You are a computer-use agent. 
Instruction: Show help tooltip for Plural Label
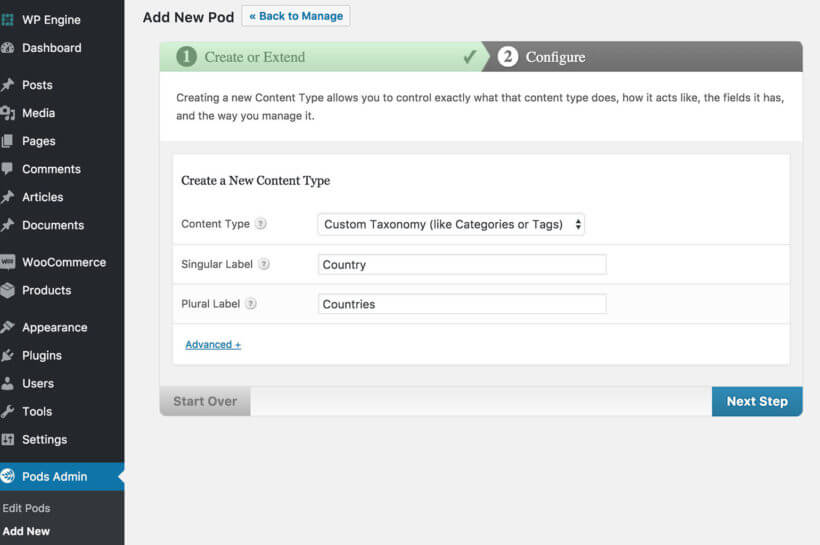point(251,304)
